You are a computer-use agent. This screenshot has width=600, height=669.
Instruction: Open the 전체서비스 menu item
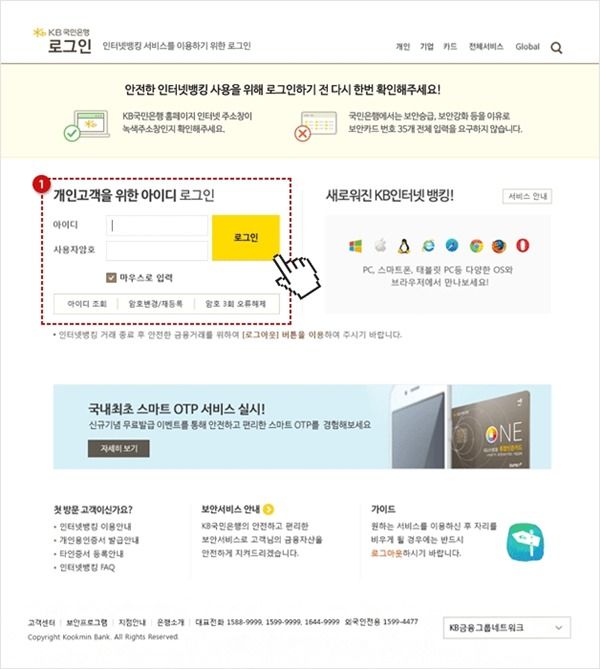[486, 47]
